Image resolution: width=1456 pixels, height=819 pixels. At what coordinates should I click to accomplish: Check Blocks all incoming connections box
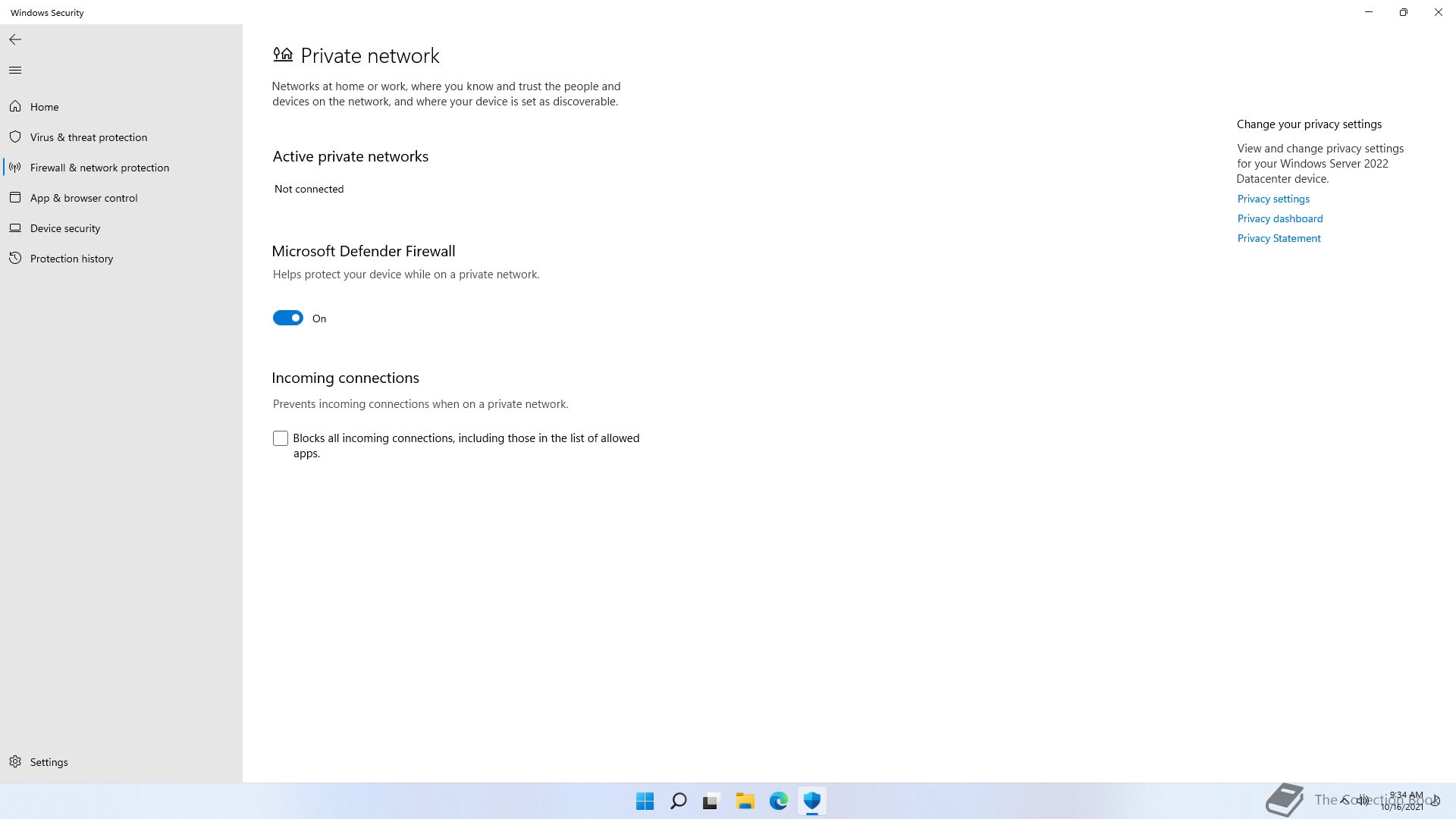point(281,438)
